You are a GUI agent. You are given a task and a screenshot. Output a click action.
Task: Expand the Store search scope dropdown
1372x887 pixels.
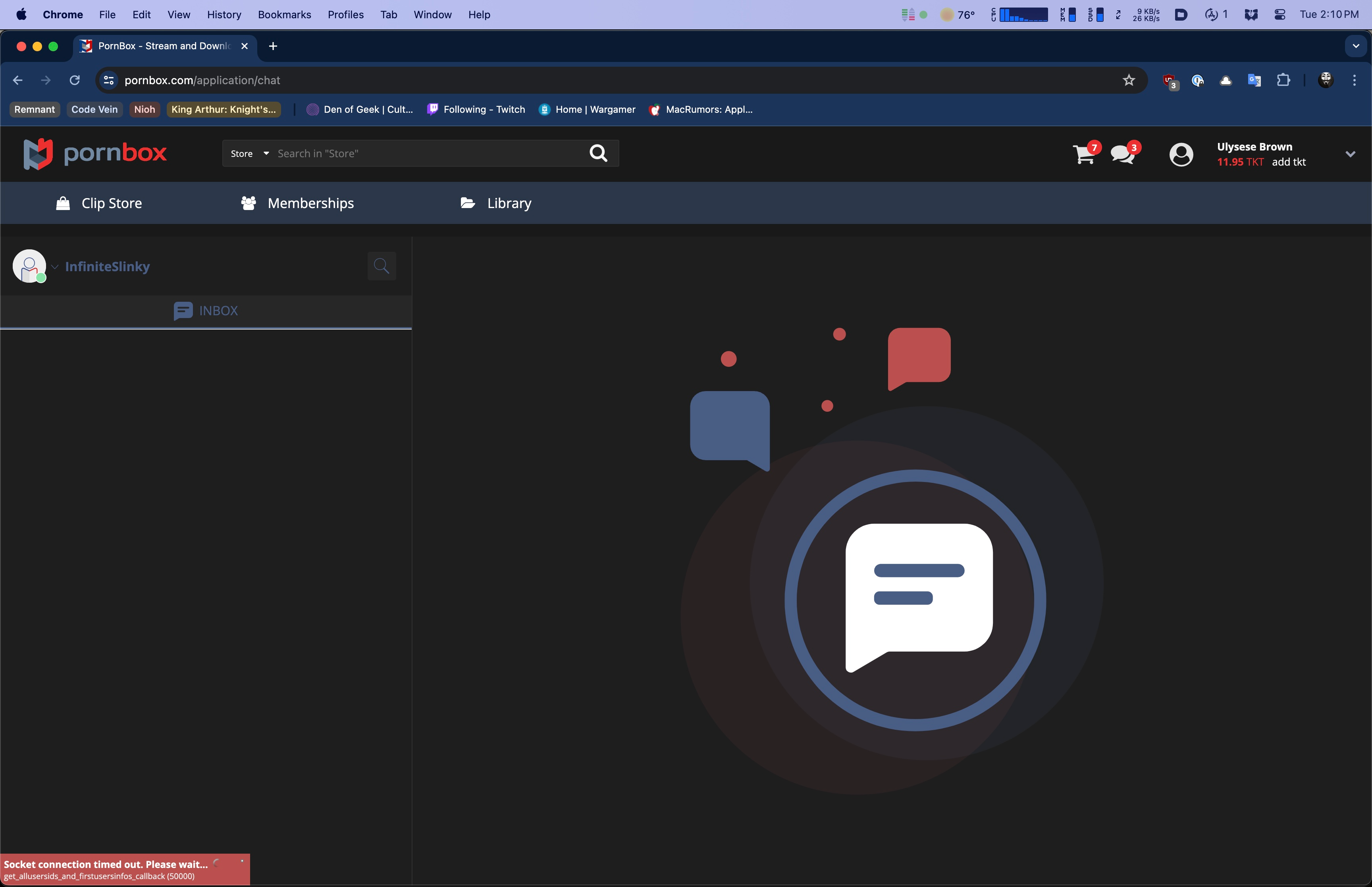pos(249,154)
